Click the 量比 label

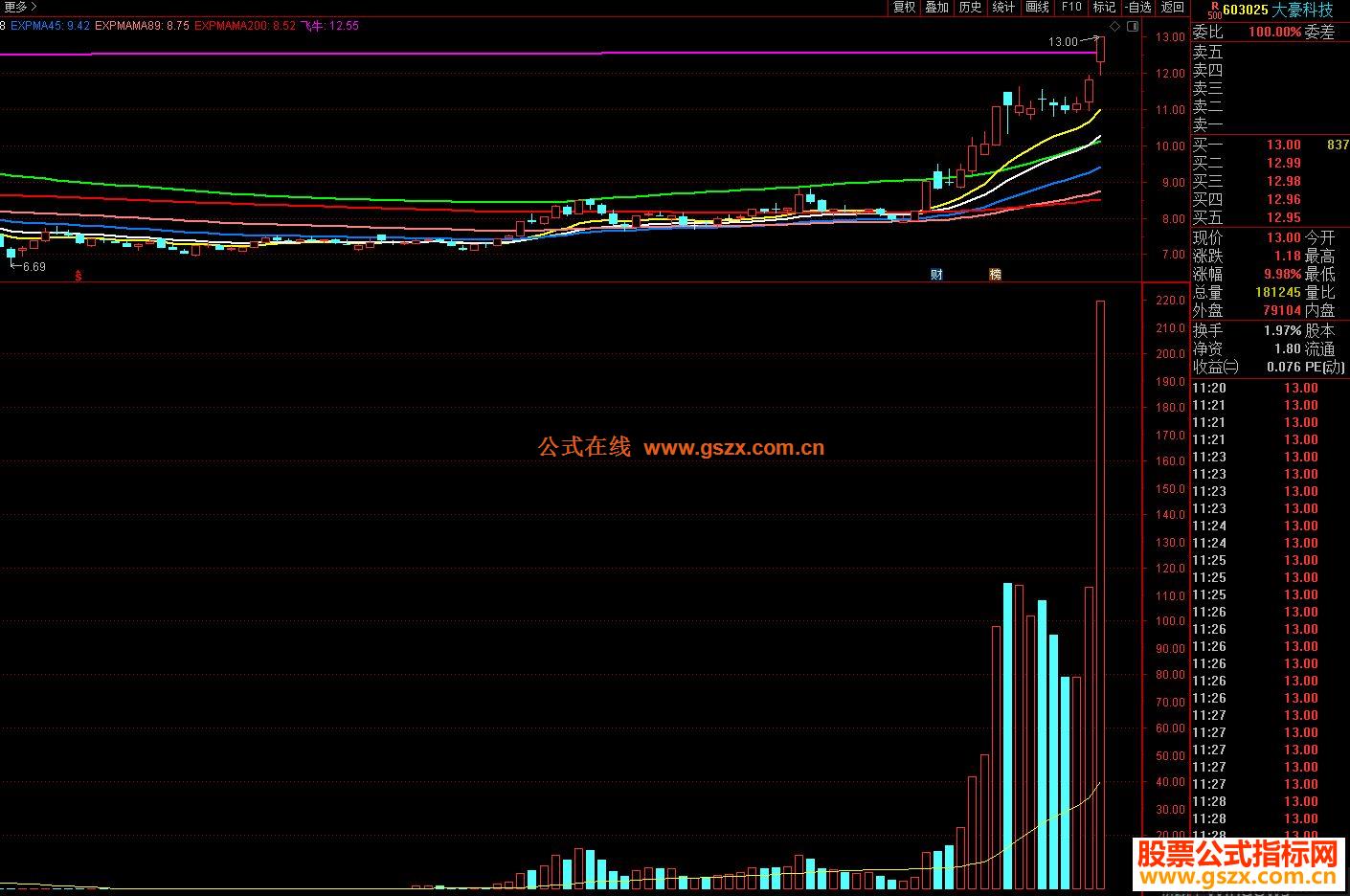pyautogui.click(x=1319, y=292)
